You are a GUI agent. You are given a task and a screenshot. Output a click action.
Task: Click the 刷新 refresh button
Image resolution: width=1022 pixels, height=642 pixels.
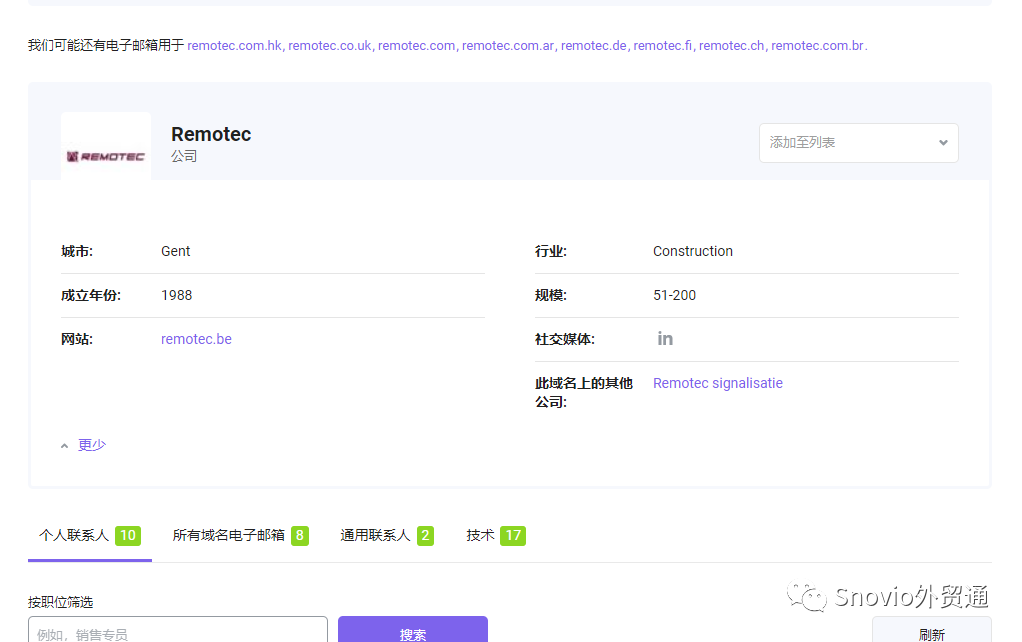(x=931, y=630)
